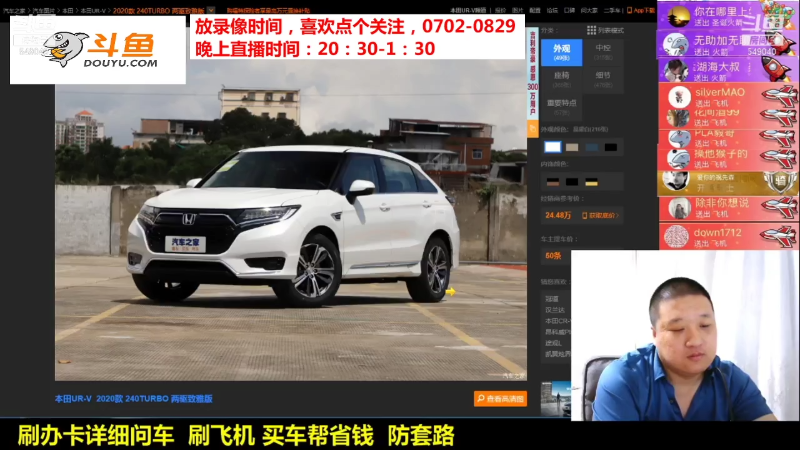The width and height of the screenshot is (800, 450).
Task: Select the 外观 photo category tab
Action: pyautogui.click(x=561, y=52)
